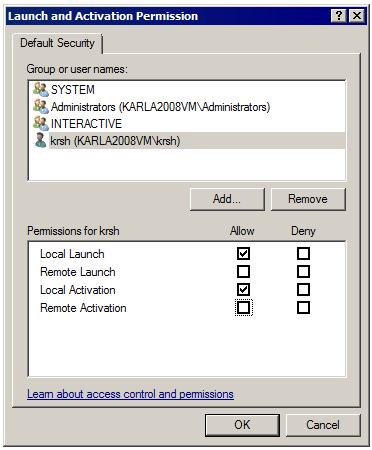Click the Administrators group icon
The width and height of the screenshot is (372, 450).
tap(41, 106)
